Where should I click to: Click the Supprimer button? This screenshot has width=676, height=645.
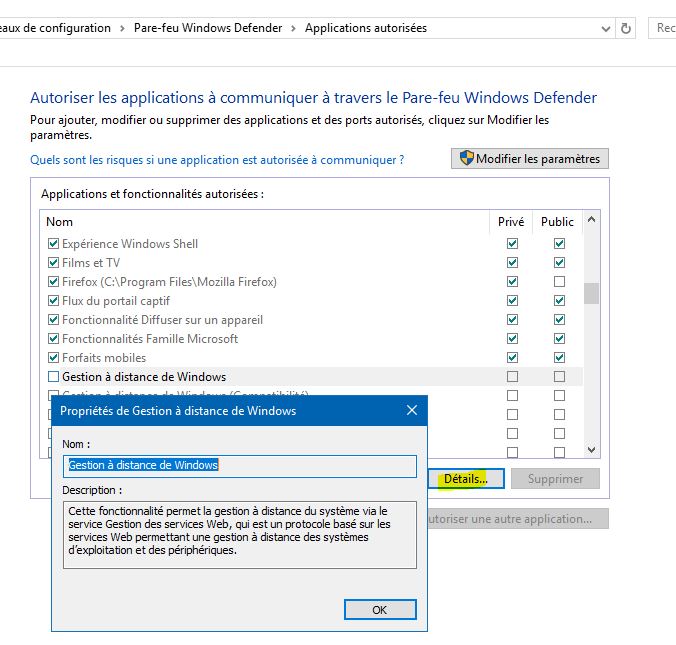[x=555, y=479]
